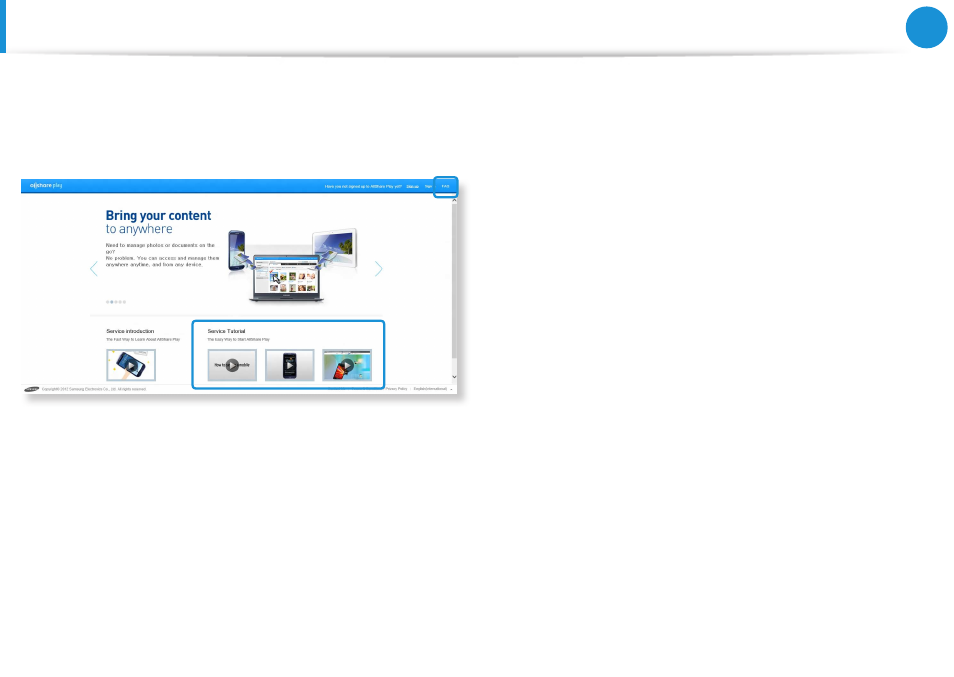The width and height of the screenshot is (954, 677).
Task: Click the Sign in link
Action: tap(428, 186)
